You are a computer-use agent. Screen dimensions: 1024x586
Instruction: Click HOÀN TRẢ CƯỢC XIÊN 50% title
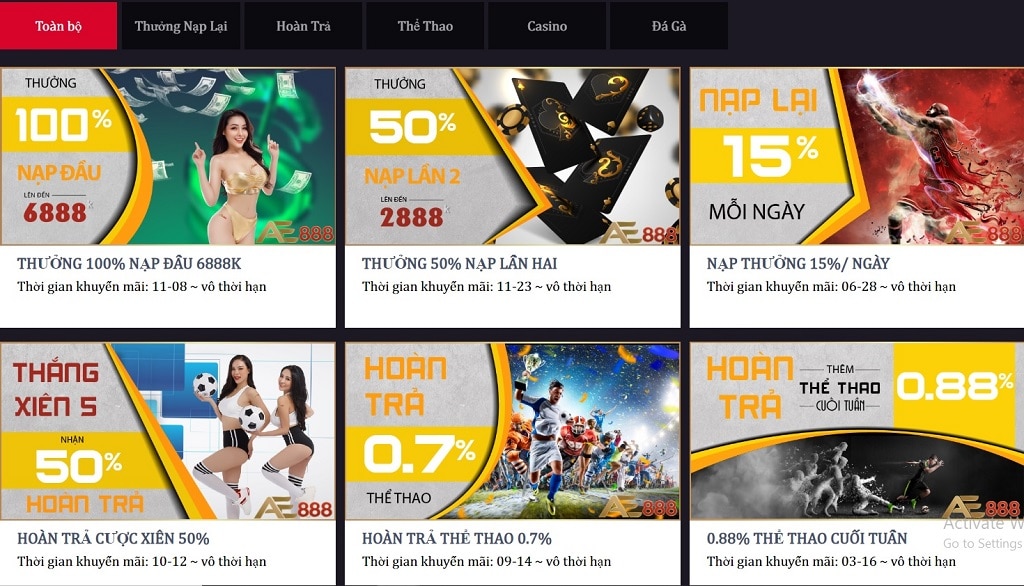113,538
